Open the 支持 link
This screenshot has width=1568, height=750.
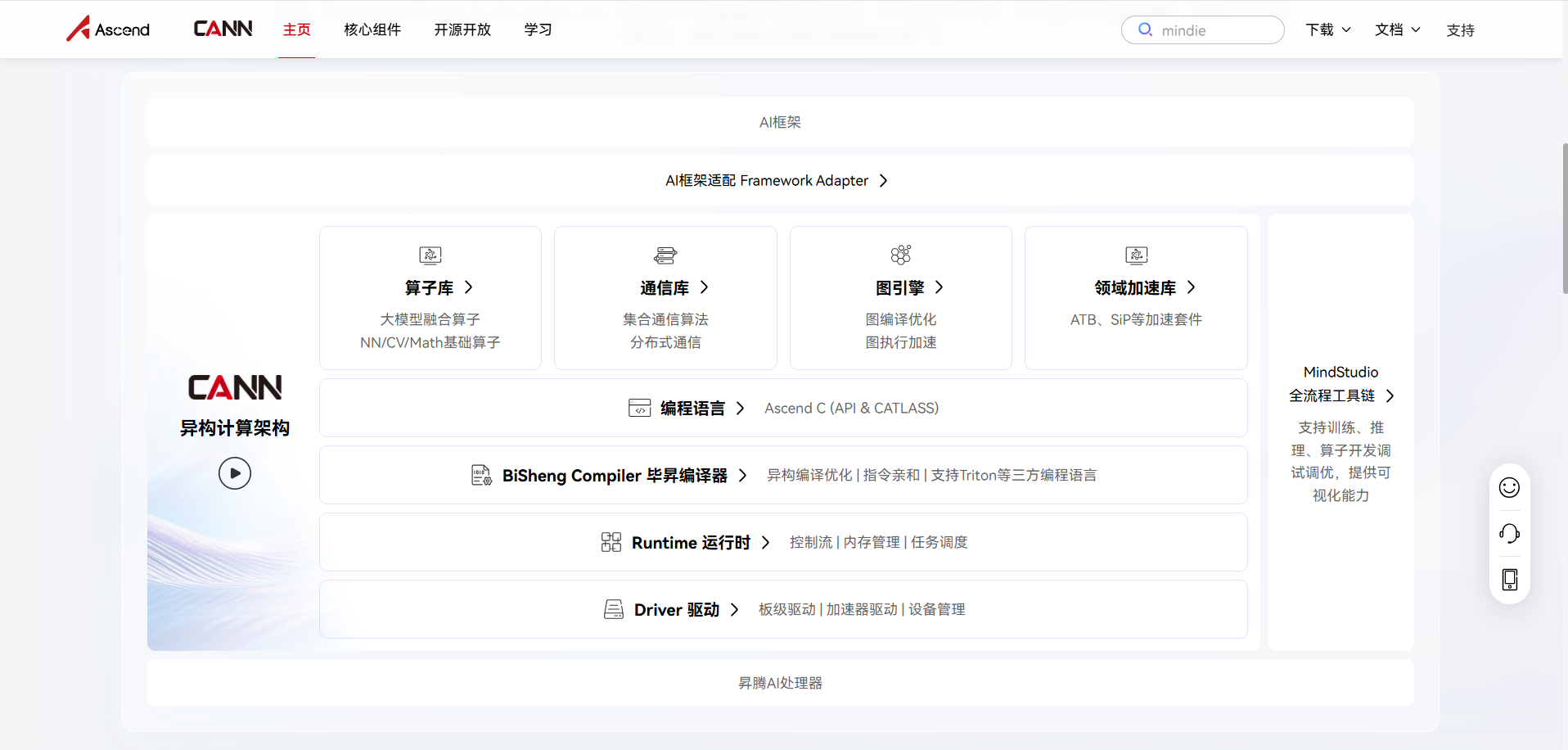coord(1460,30)
